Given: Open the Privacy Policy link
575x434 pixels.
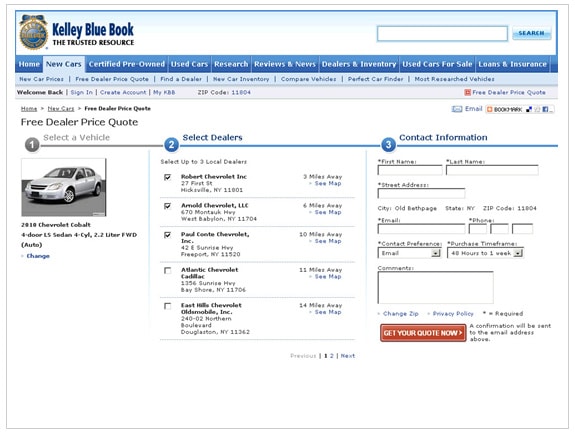Looking at the screenshot, I should (453, 314).
